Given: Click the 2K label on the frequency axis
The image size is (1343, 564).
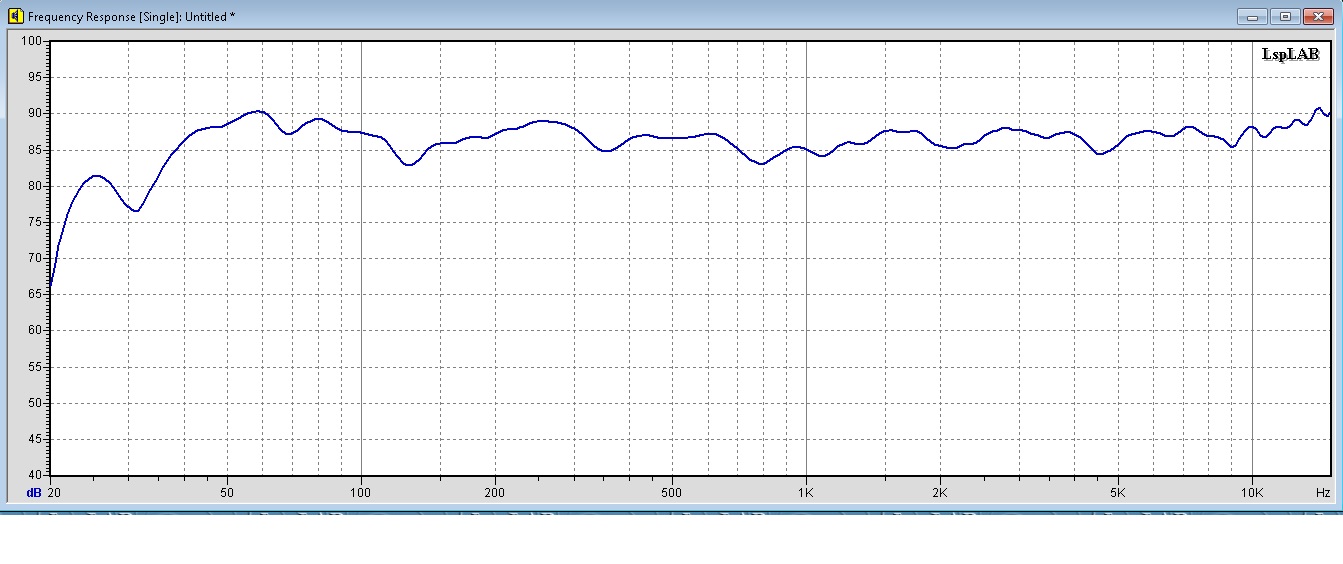Looking at the screenshot, I should tap(939, 493).
